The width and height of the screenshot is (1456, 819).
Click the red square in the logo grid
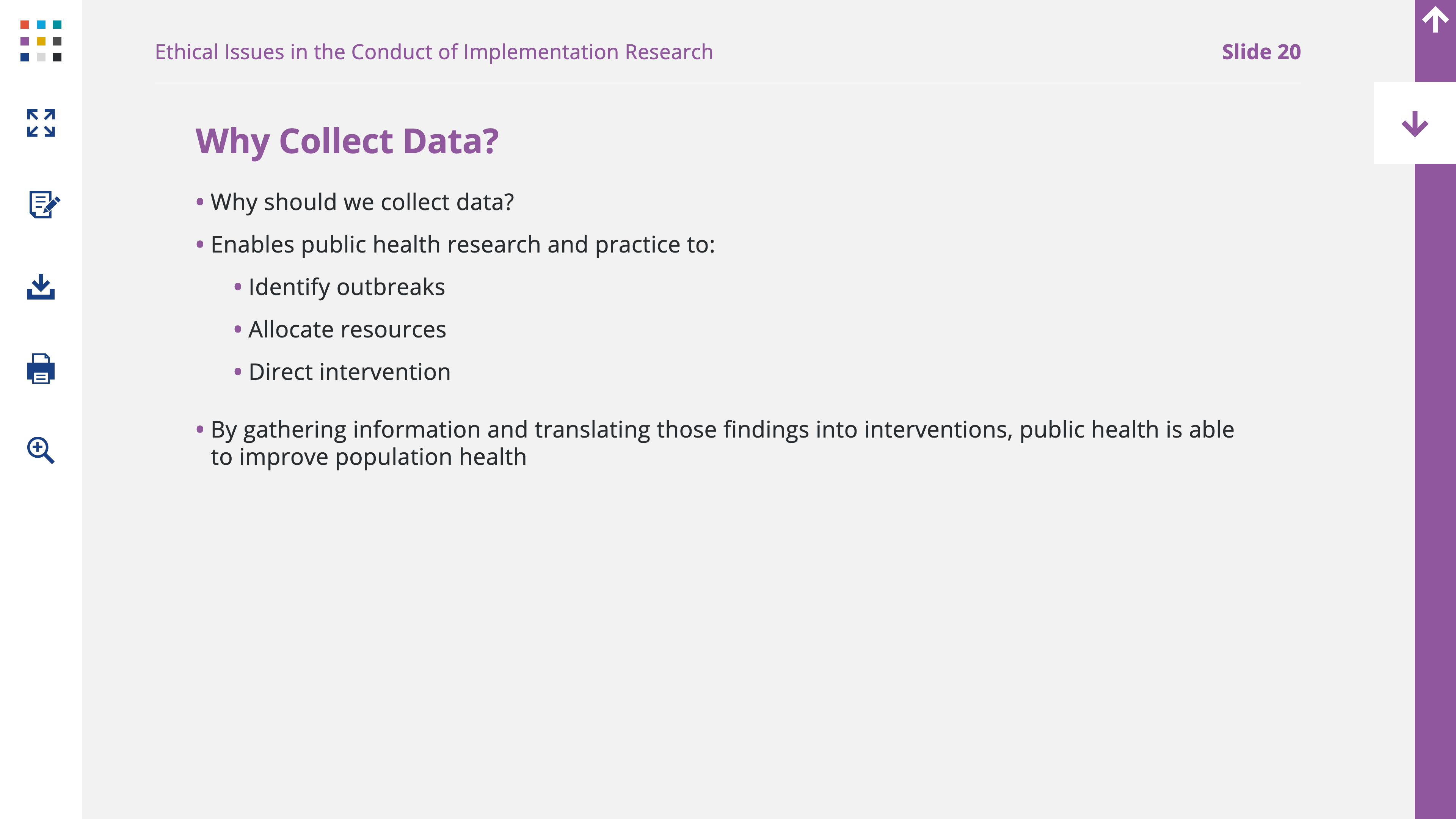tap(24, 24)
